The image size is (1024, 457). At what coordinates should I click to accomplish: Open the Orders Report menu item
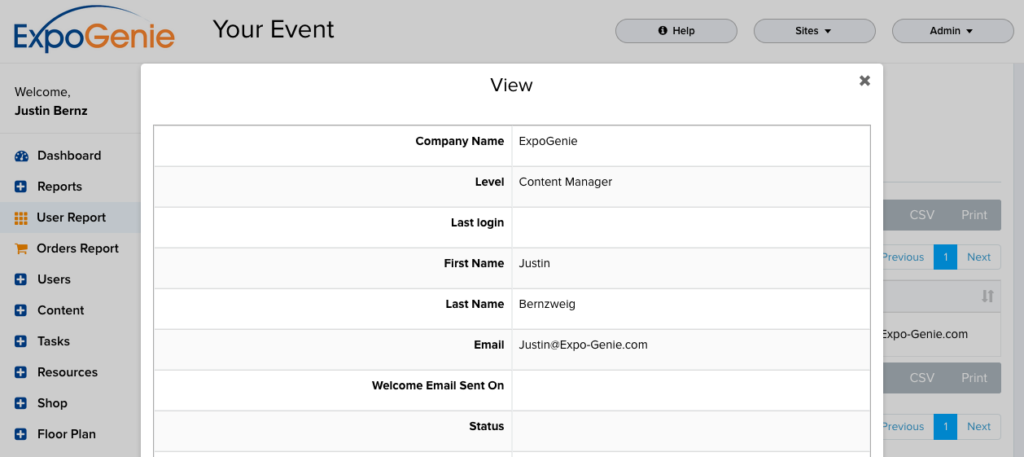pyautogui.click(x=77, y=248)
